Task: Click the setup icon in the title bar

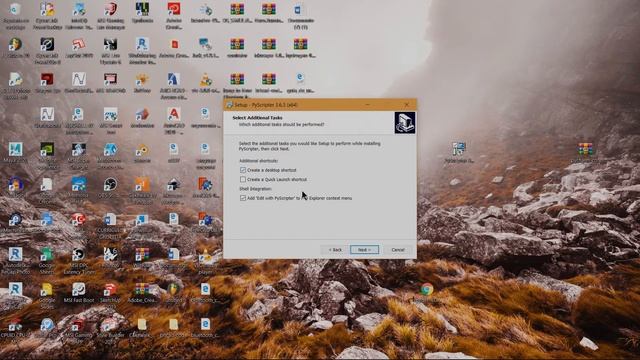Action: pos(229,105)
